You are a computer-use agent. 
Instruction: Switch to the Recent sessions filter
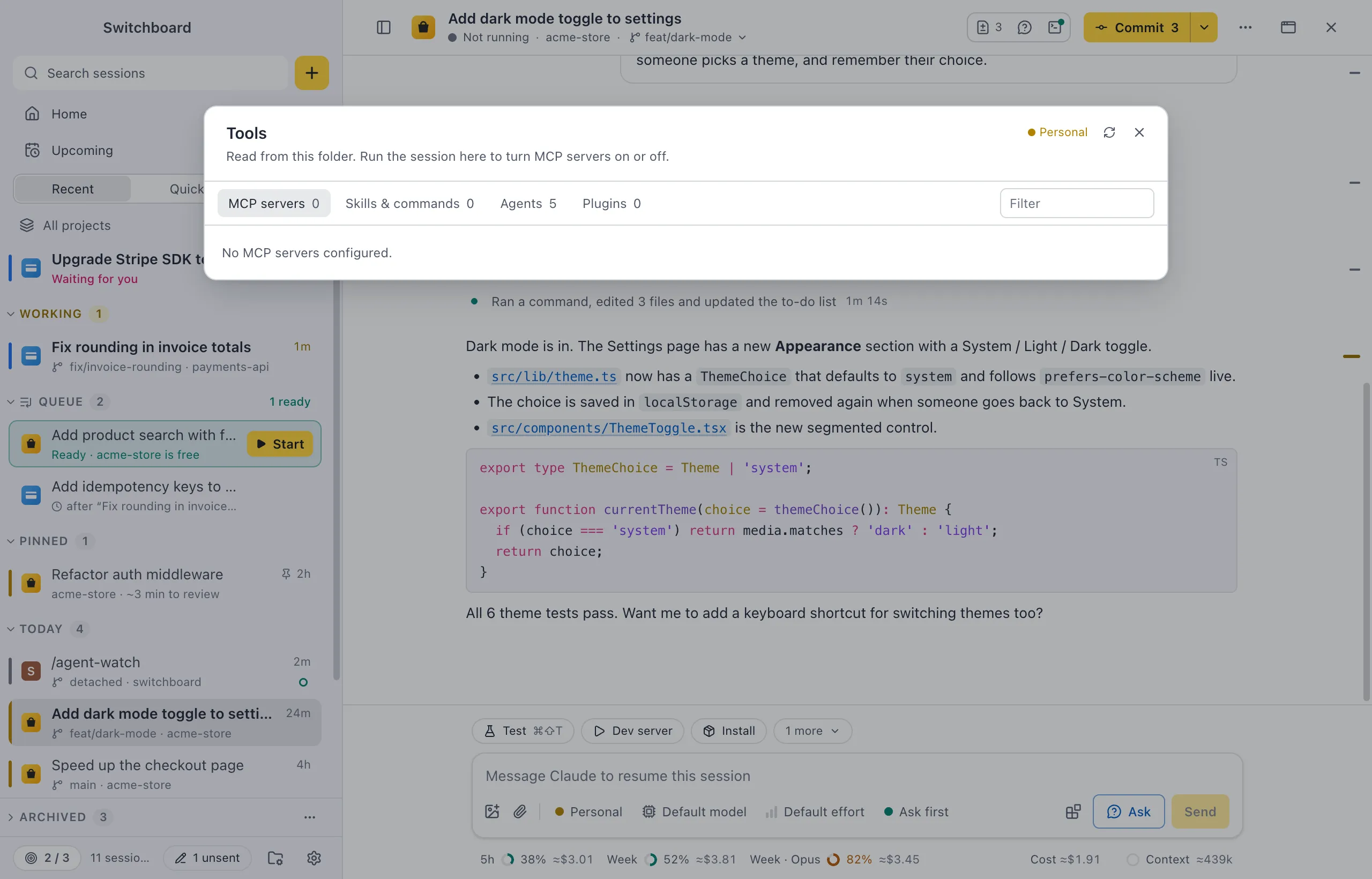coord(72,189)
